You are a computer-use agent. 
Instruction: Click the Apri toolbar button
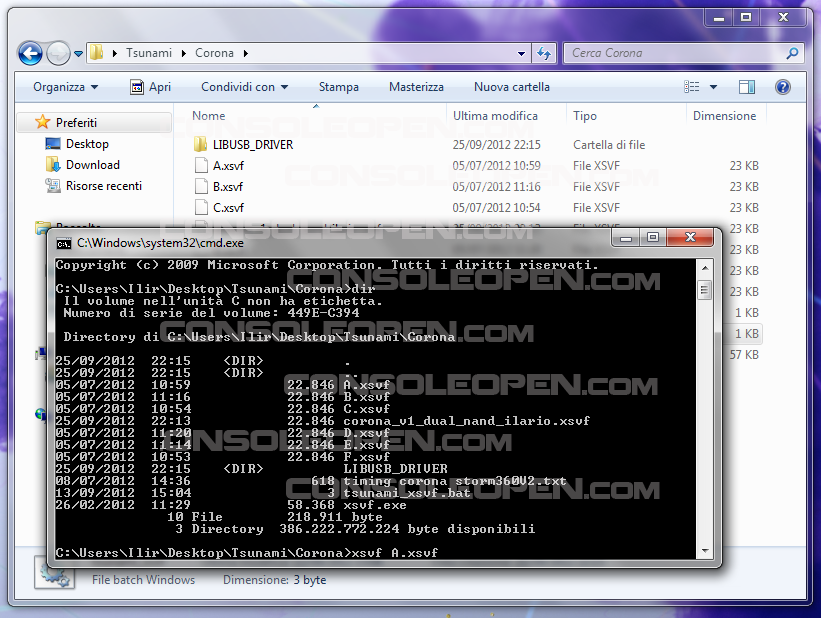click(x=150, y=87)
